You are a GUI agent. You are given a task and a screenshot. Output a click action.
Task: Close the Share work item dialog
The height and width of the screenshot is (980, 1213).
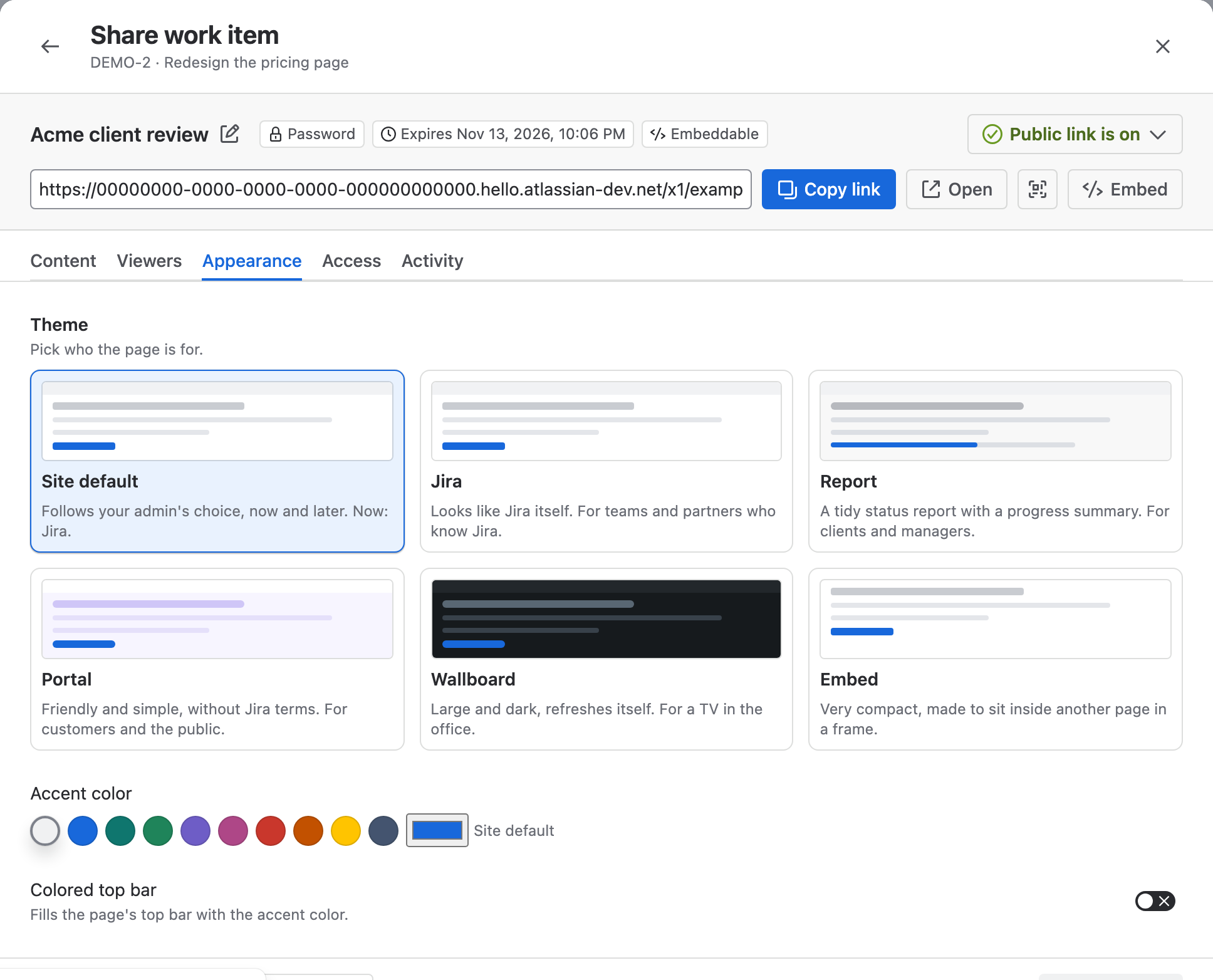(x=1163, y=46)
